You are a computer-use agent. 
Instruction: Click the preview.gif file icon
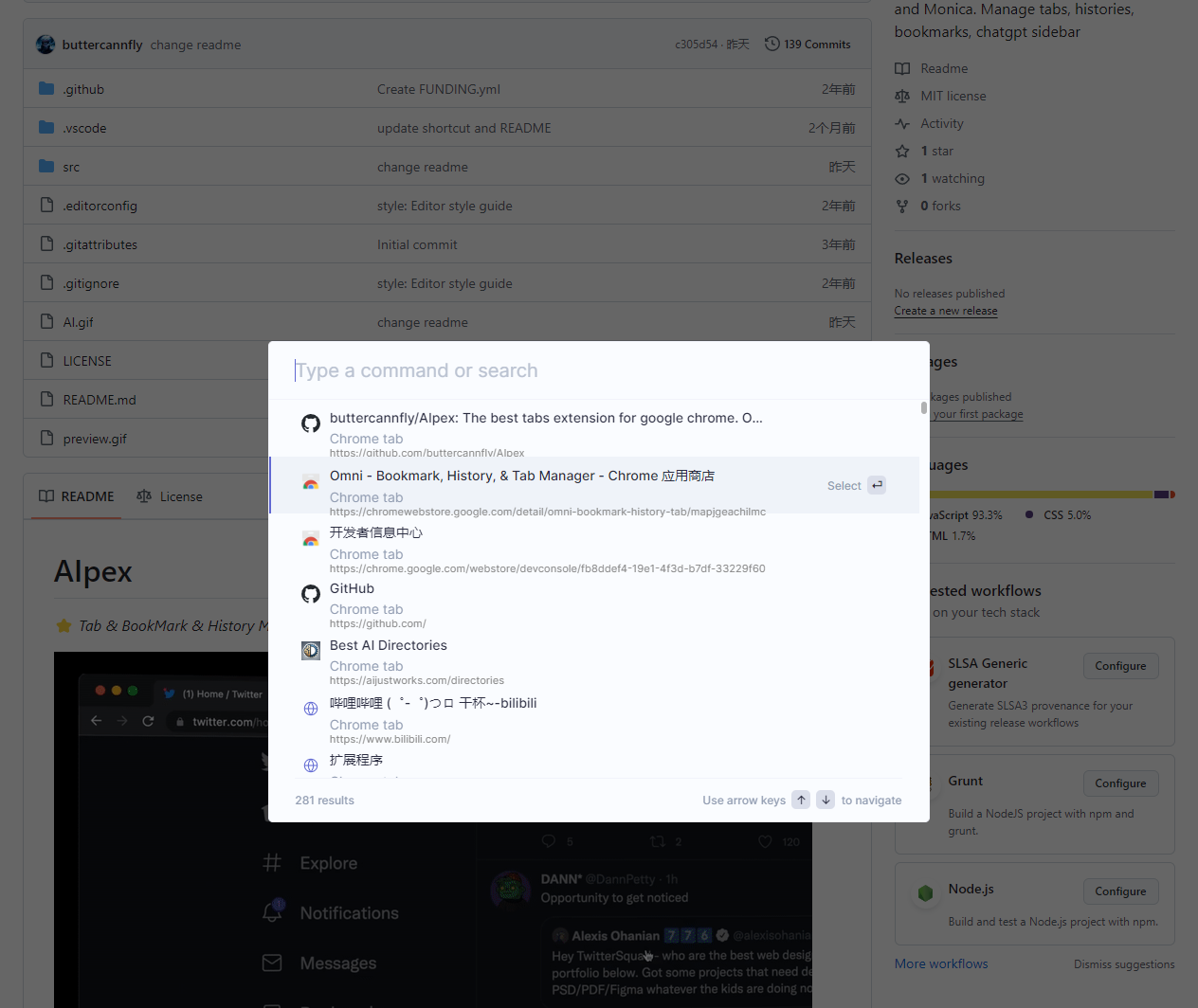tap(46, 439)
